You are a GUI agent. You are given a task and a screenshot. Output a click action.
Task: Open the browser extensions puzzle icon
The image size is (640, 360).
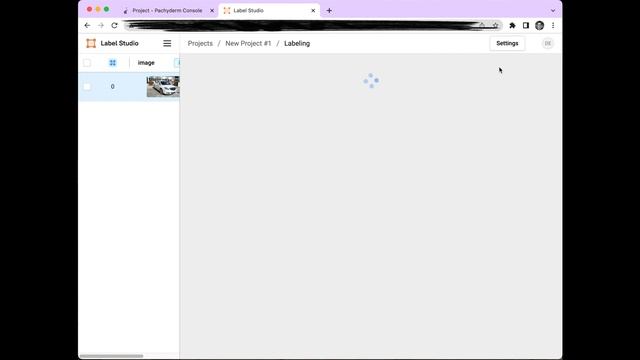pos(512,25)
